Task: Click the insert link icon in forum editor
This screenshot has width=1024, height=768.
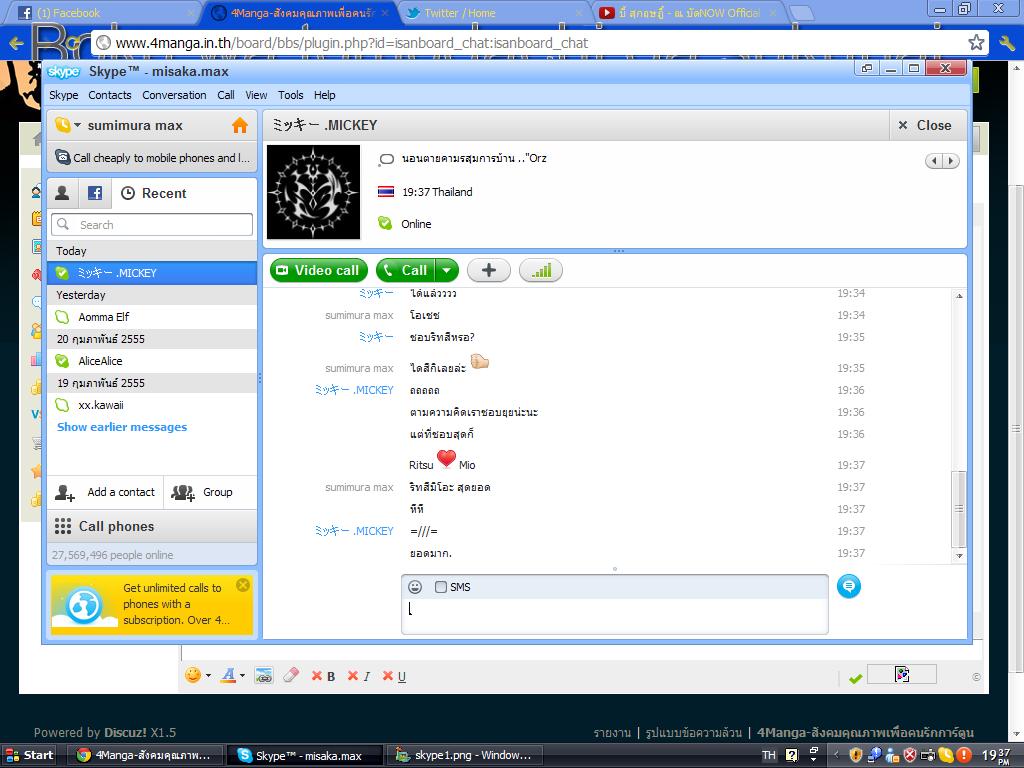Action: [263, 676]
